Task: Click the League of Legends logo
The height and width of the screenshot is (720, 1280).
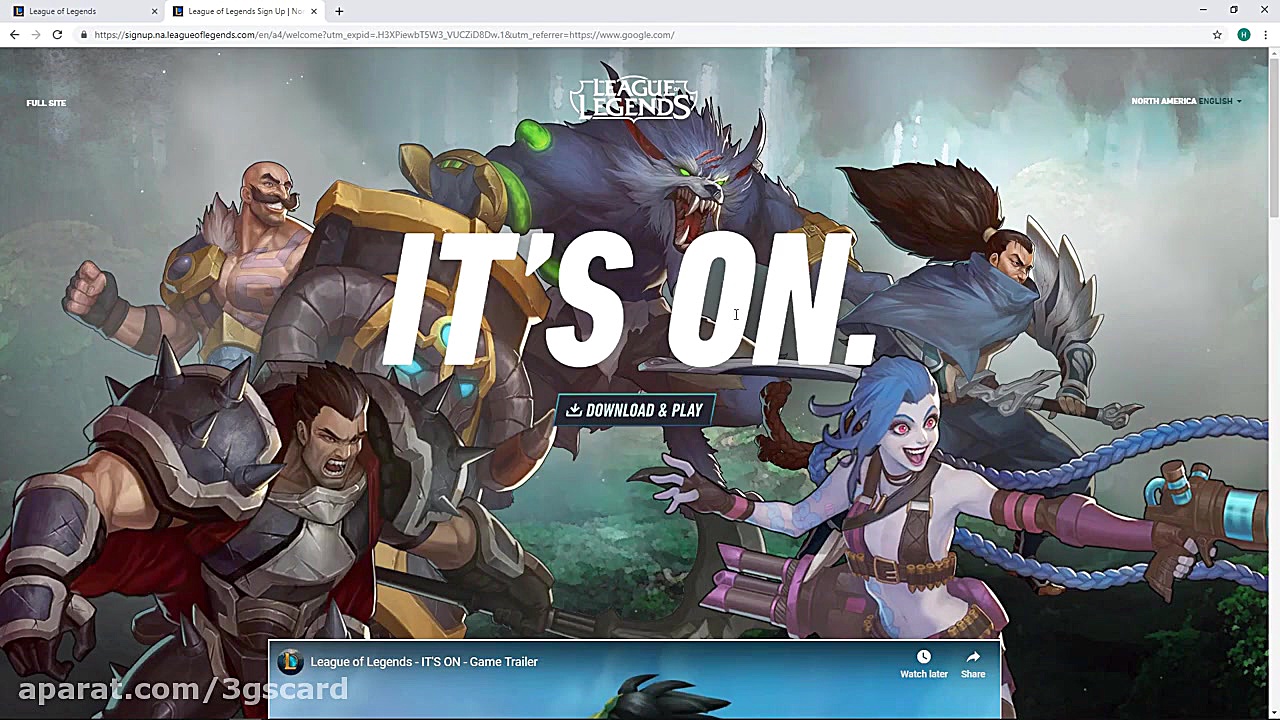Action: pos(634,98)
